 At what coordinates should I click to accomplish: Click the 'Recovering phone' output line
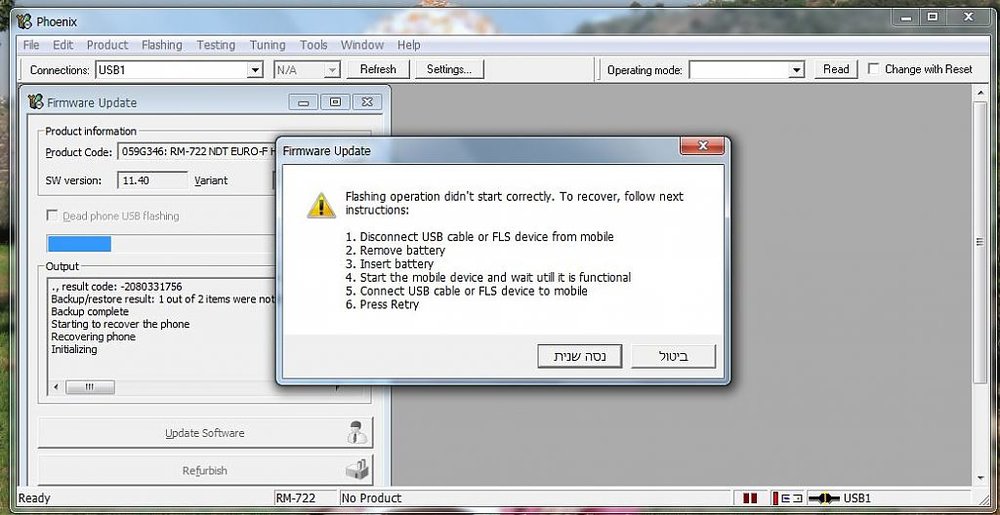pos(93,337)
